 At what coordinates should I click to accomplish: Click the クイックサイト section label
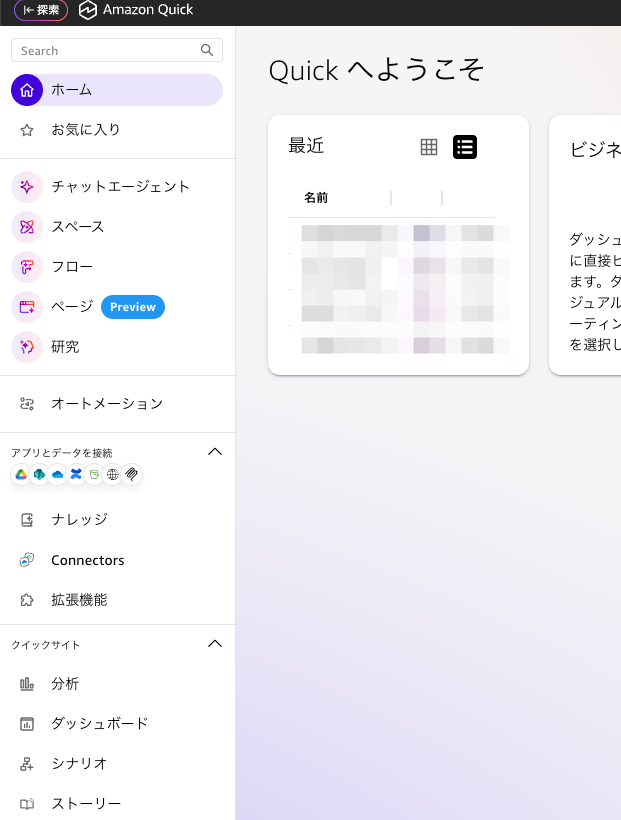pyautogui.click(x=46, y=645)
